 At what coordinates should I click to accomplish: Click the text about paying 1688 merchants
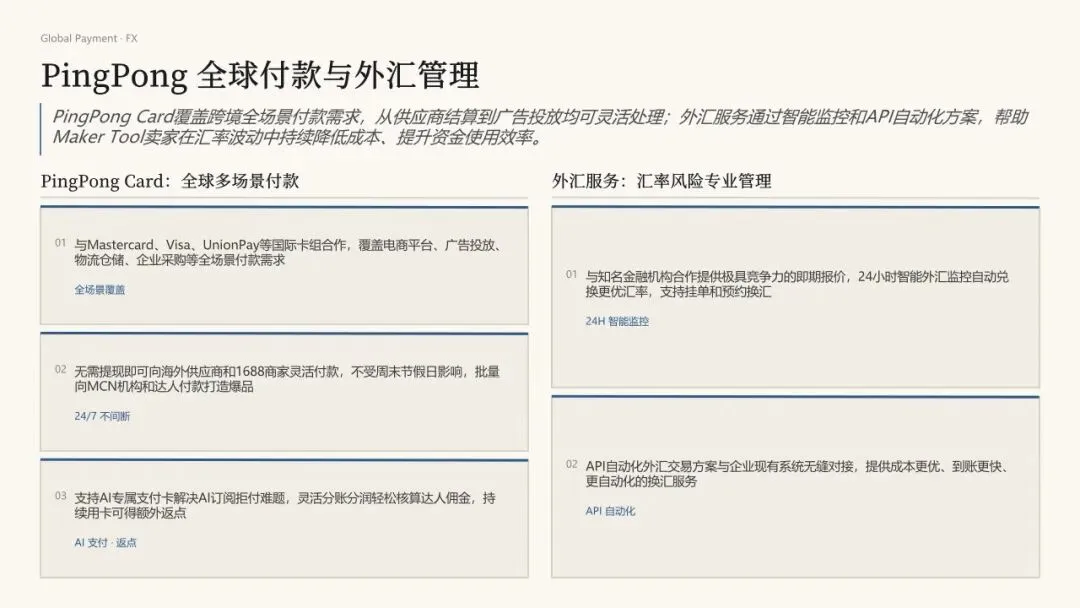point(287,379)
